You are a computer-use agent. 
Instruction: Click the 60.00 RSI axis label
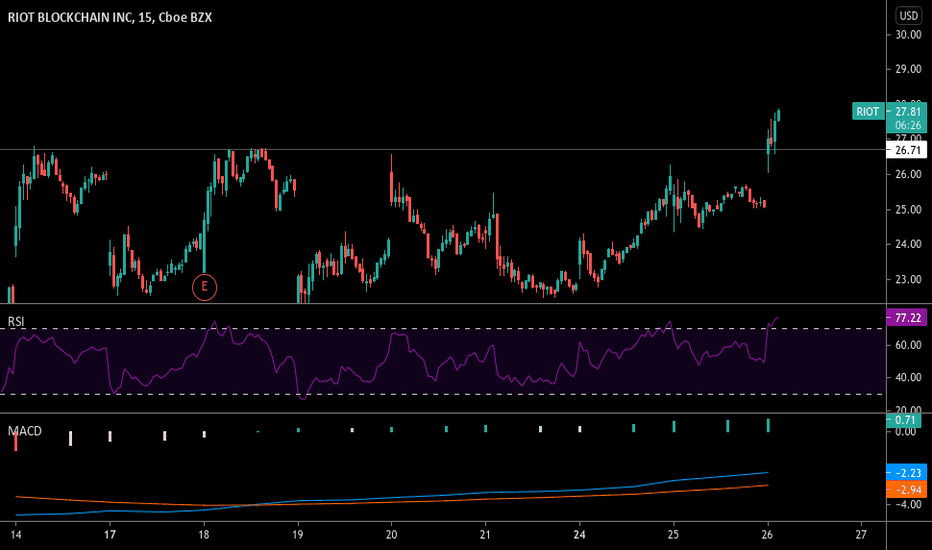point(908,345)
